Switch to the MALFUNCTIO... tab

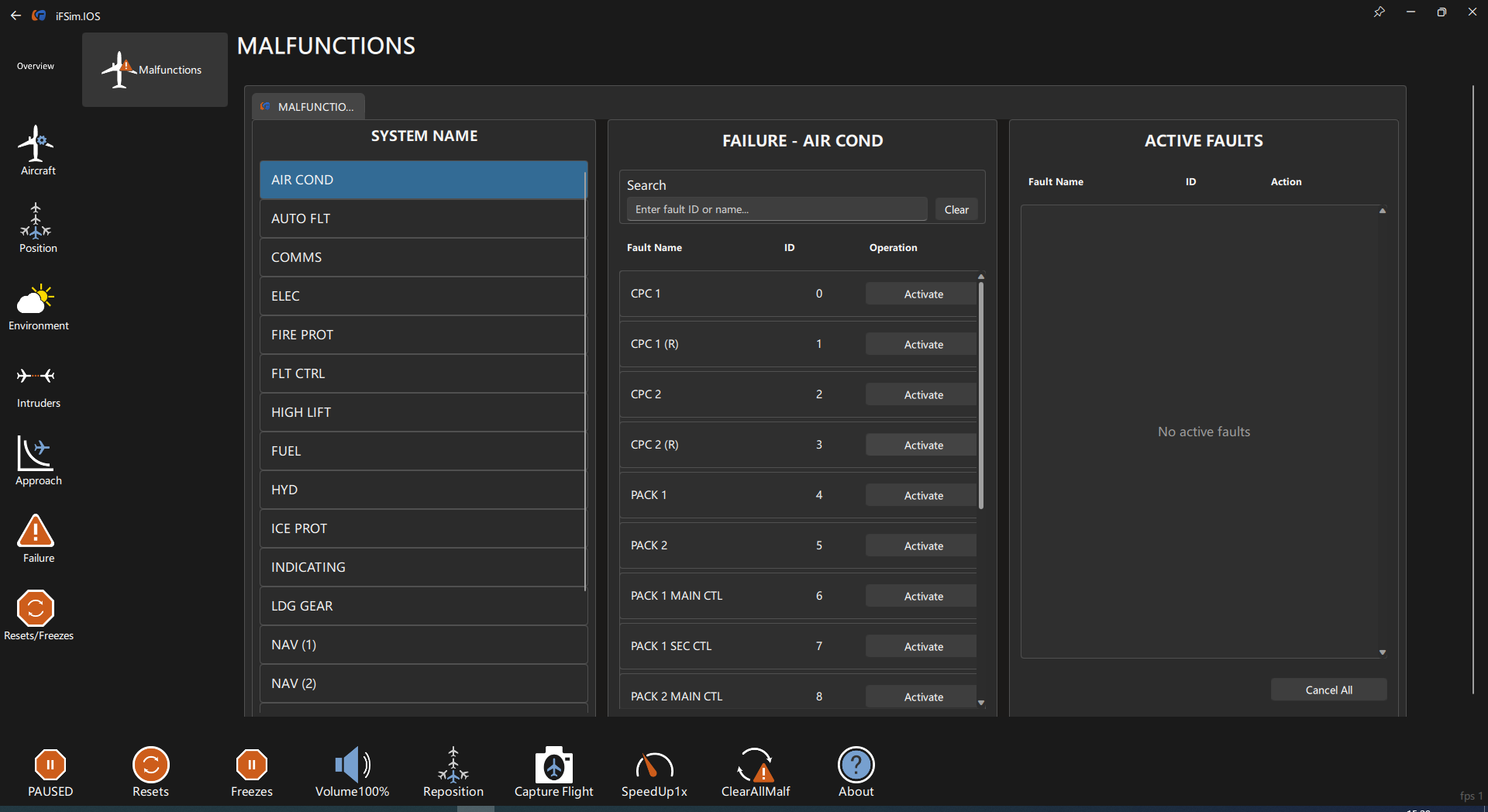pyautogui.click(x=308, y=107)
